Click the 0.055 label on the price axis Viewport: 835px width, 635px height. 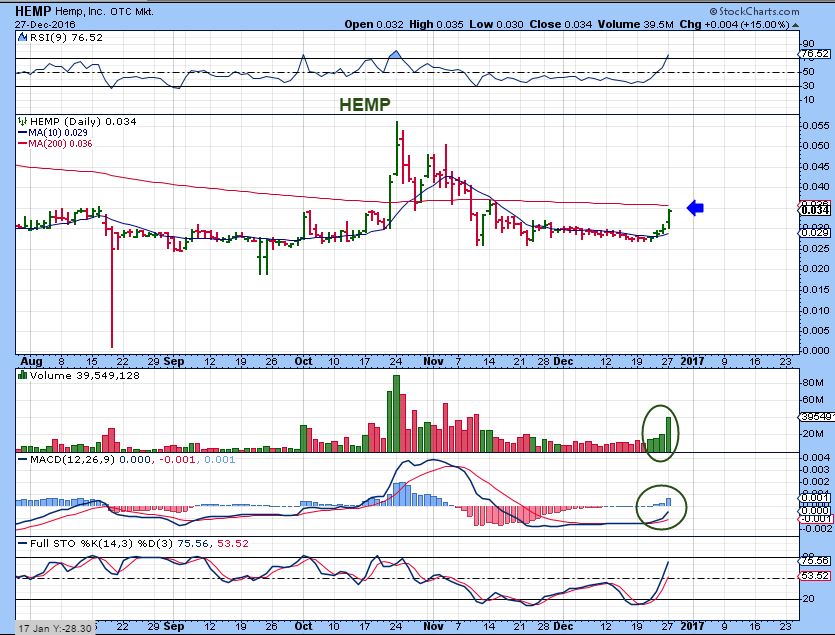click(x=816, y=126)
